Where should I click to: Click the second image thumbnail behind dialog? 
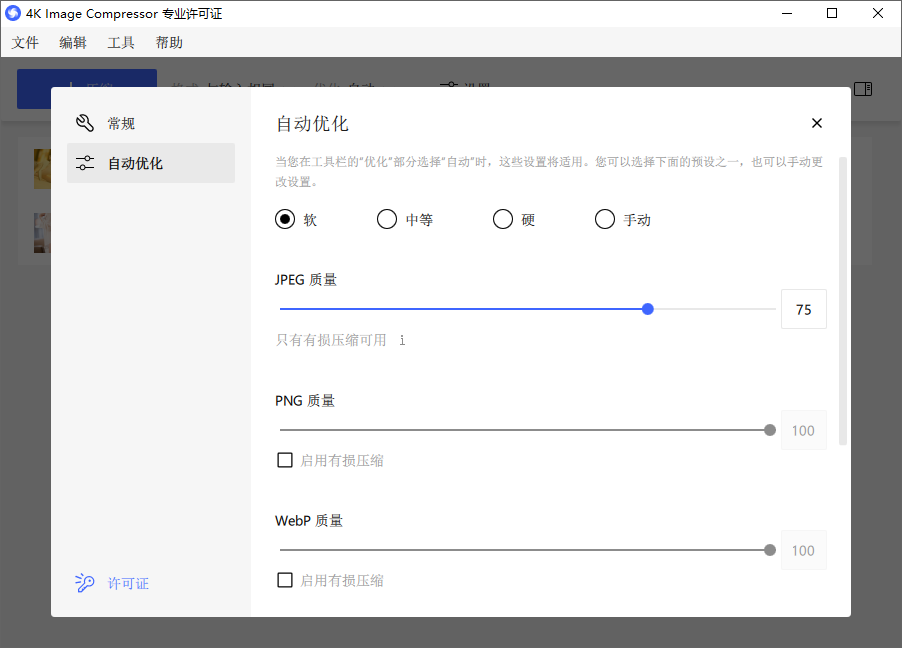pos(43,233)
